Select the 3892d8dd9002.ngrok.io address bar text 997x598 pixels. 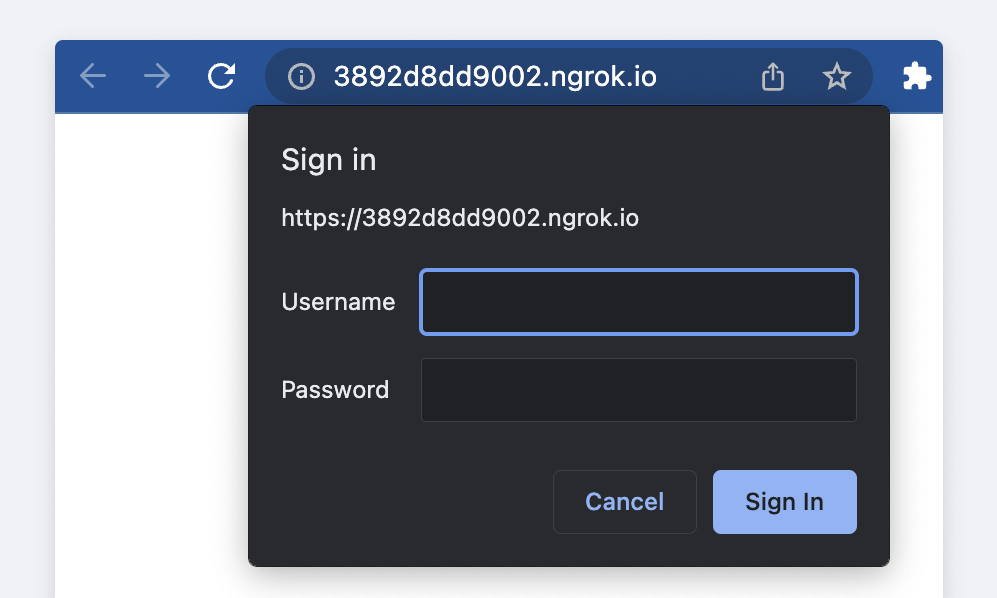(x=495, y=76)
